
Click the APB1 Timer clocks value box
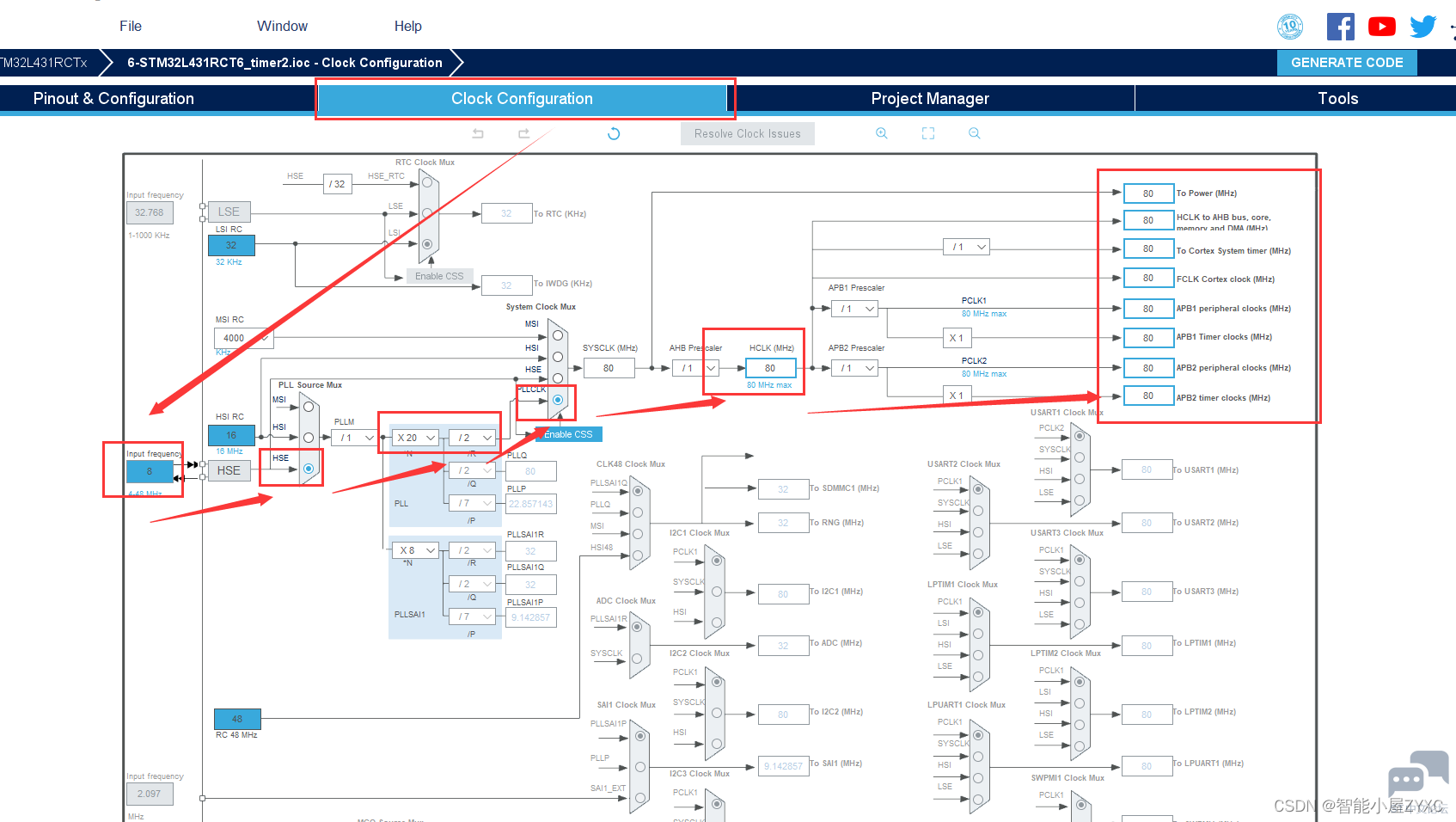pyautogui.click(x=1148, y=338)
